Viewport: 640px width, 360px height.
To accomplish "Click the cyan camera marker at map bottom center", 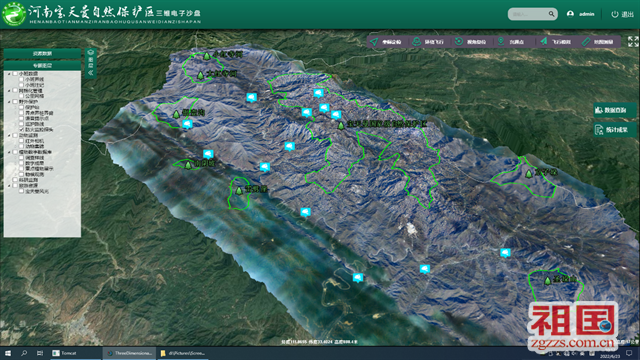I will point(358,278).
